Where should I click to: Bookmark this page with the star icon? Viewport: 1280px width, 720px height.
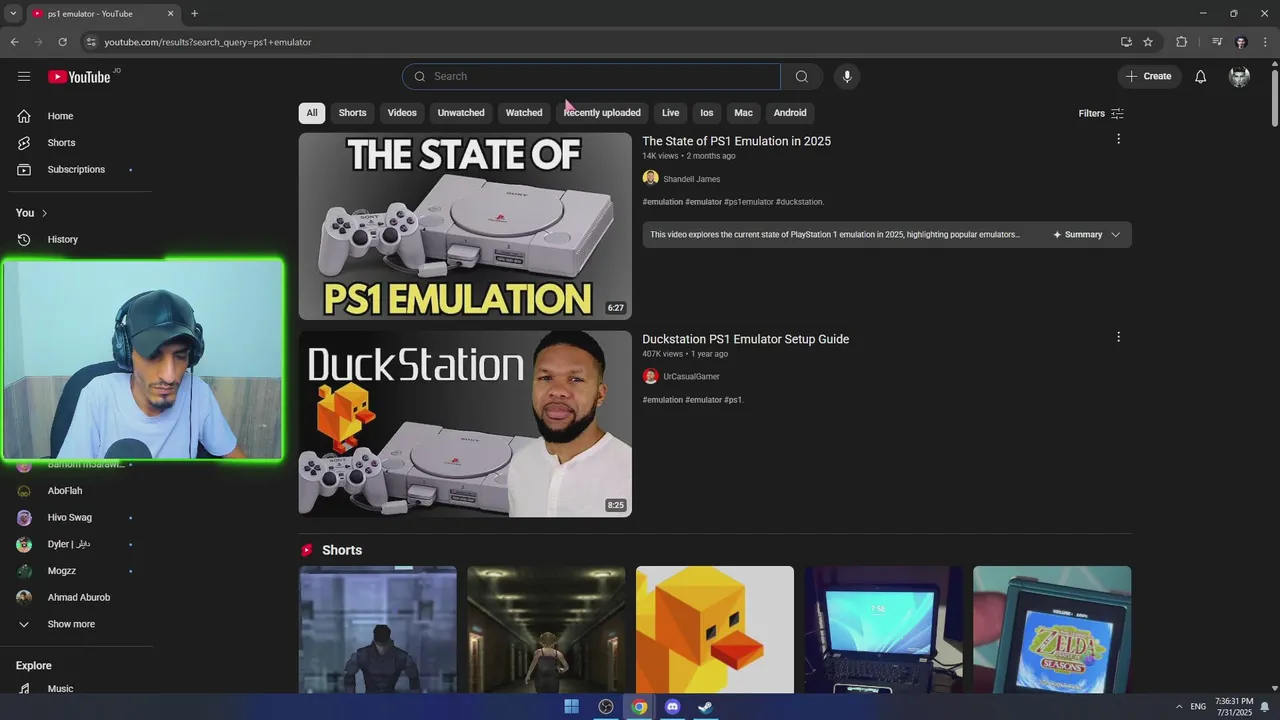(1148, 42)
